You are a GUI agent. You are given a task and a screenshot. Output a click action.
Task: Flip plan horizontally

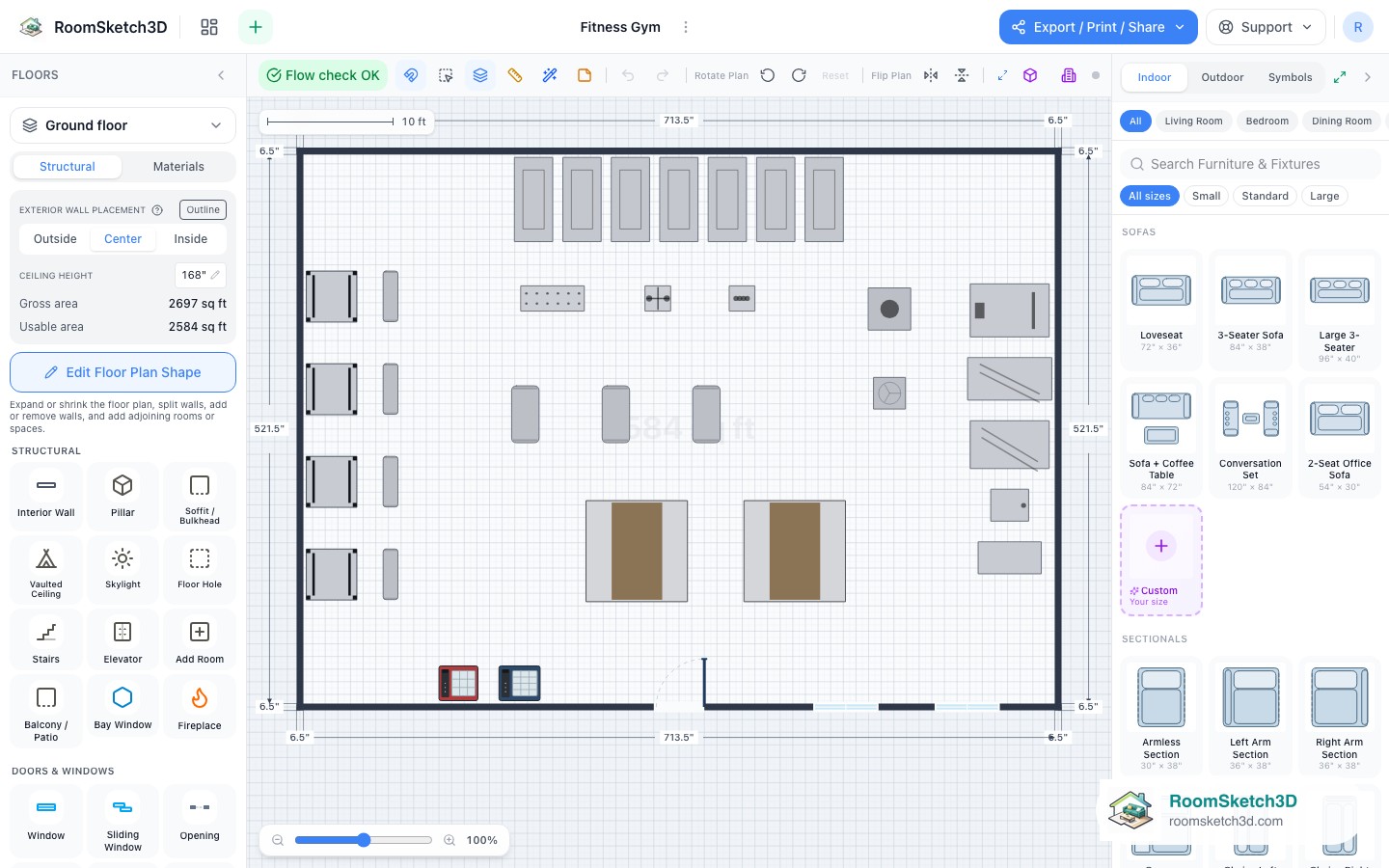tap(931, 75)
